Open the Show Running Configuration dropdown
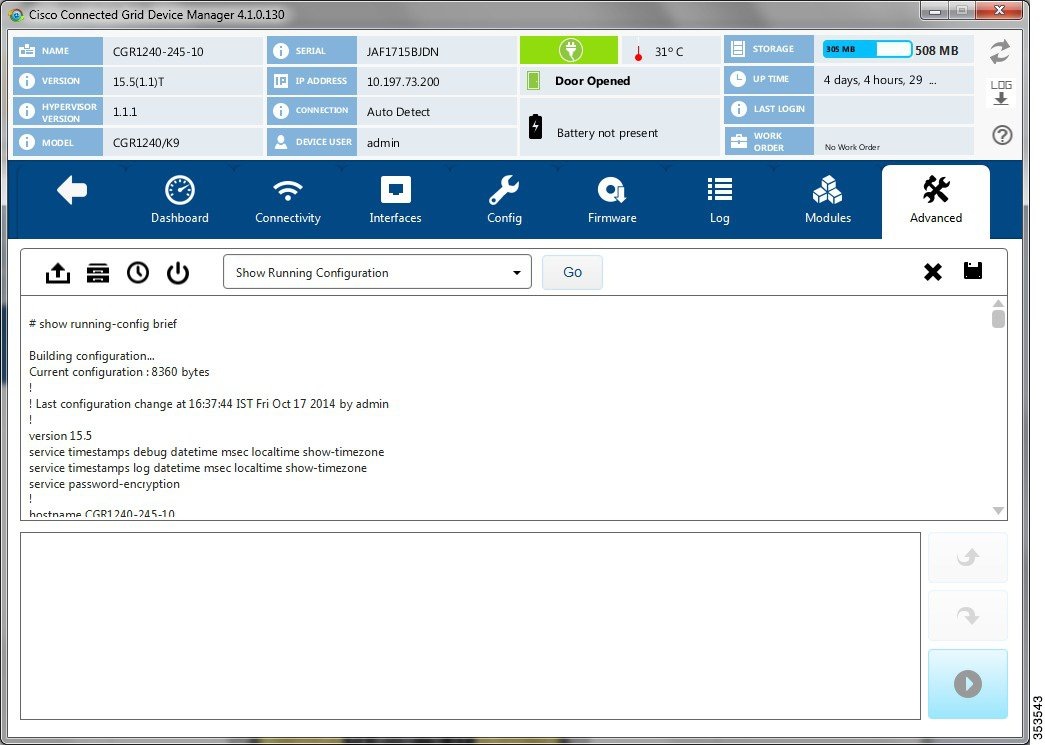Image resolution: width=1045 pixels, height=745 pixels. (377, 272)
